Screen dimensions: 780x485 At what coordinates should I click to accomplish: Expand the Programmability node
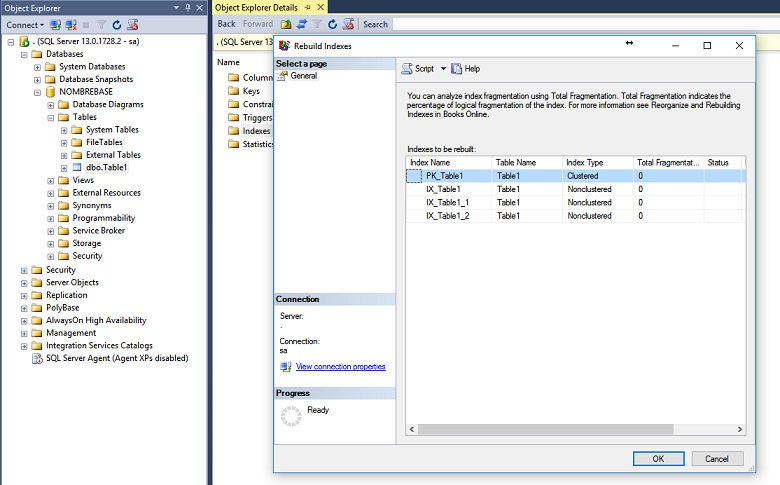[x=51, y=219]
